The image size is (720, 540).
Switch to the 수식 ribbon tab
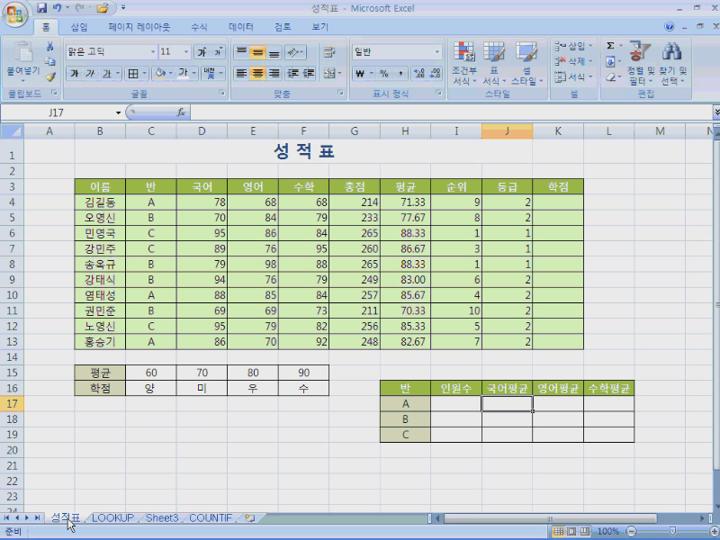199,27
